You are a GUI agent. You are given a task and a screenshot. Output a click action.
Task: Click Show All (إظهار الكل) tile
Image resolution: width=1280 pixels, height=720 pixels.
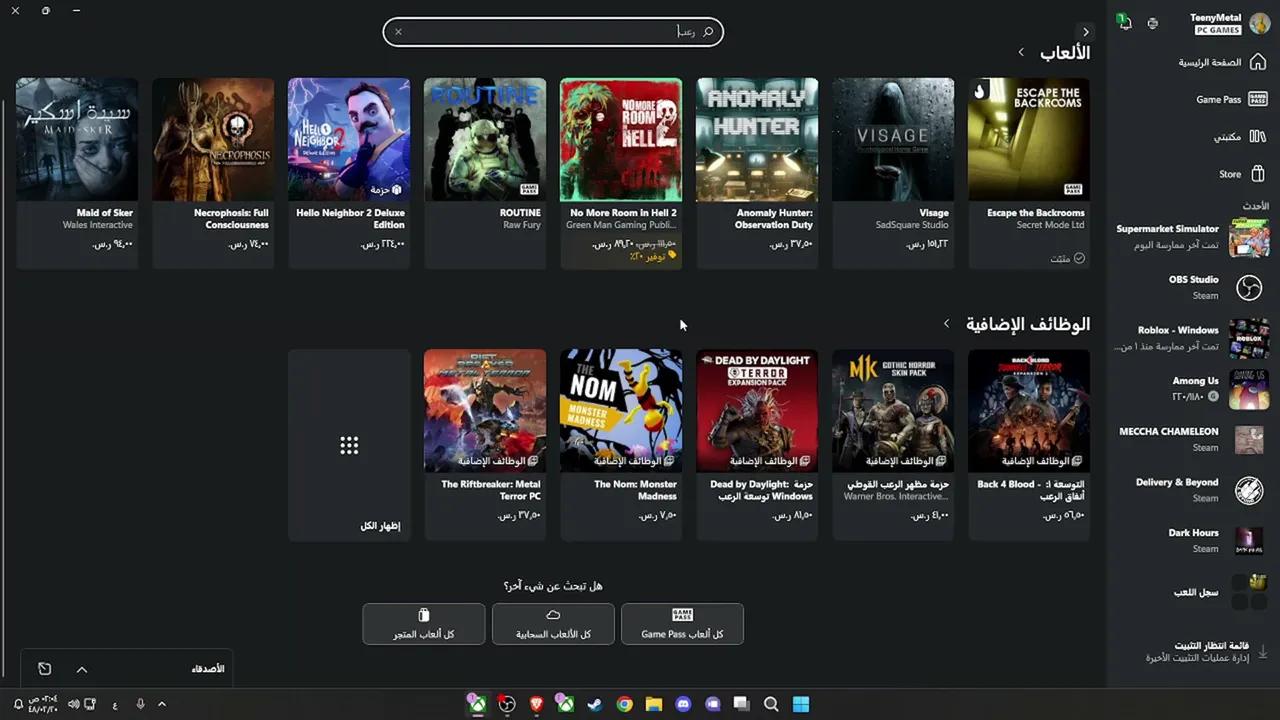tap(349, 444)
